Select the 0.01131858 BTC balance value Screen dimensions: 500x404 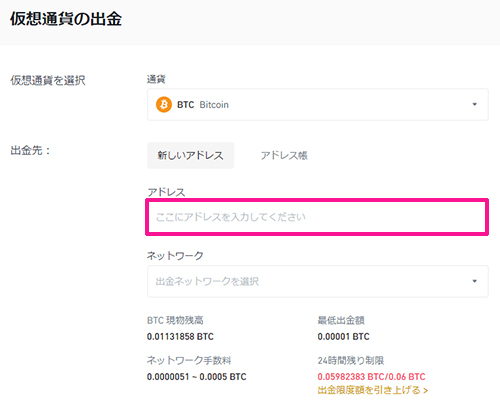click(x=180, y=337)
